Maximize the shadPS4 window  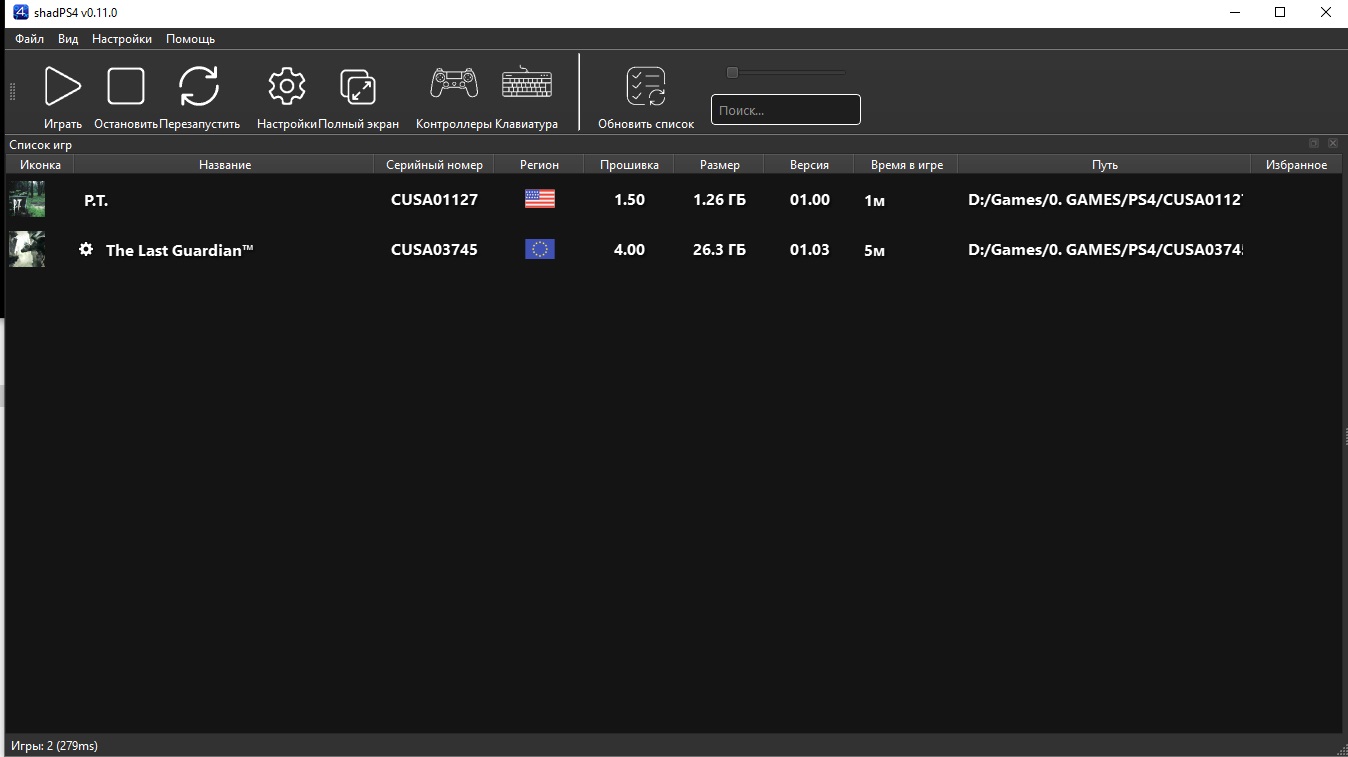(x=1280, y=13)
